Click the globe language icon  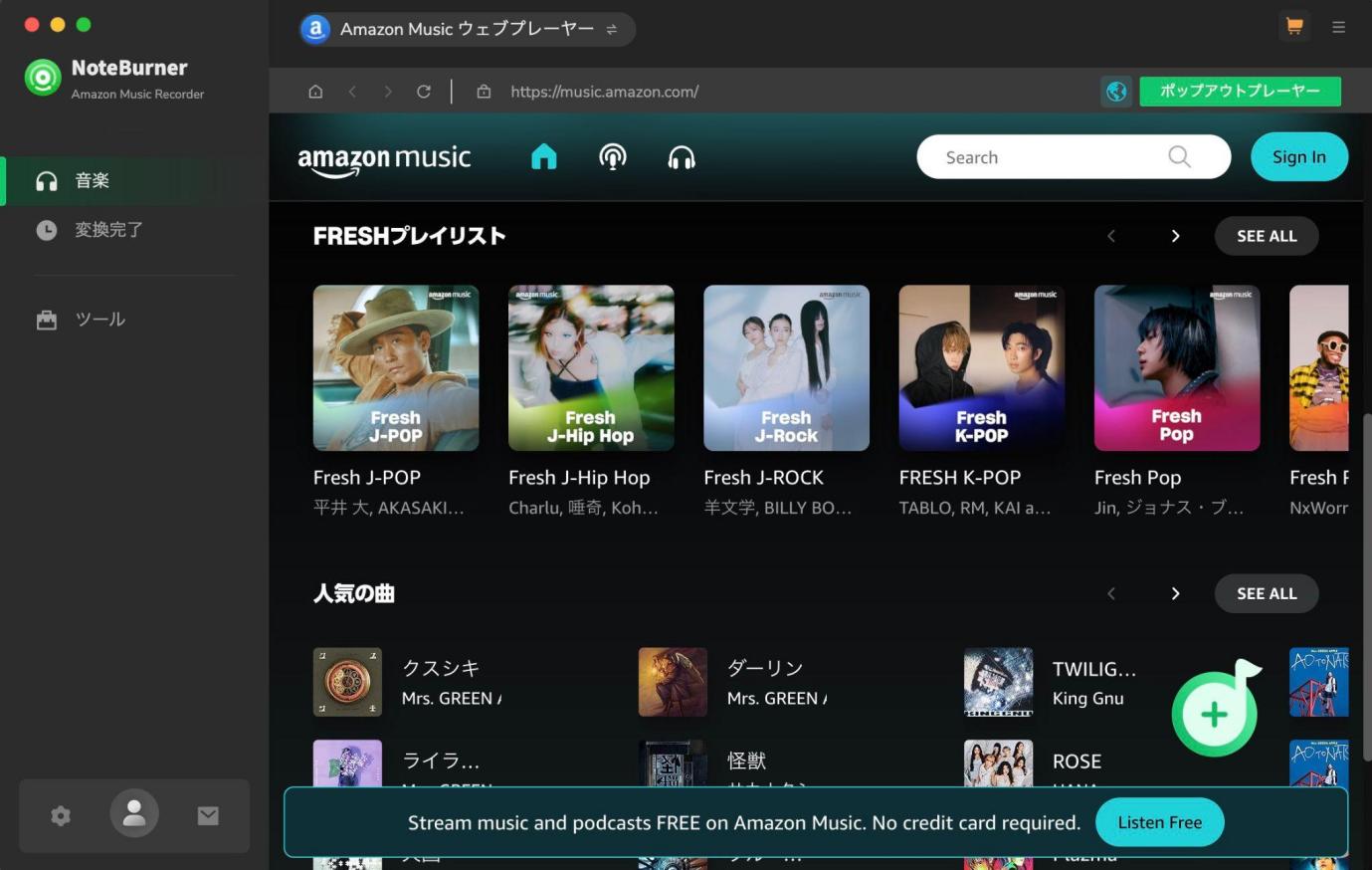pos(1116,92)
